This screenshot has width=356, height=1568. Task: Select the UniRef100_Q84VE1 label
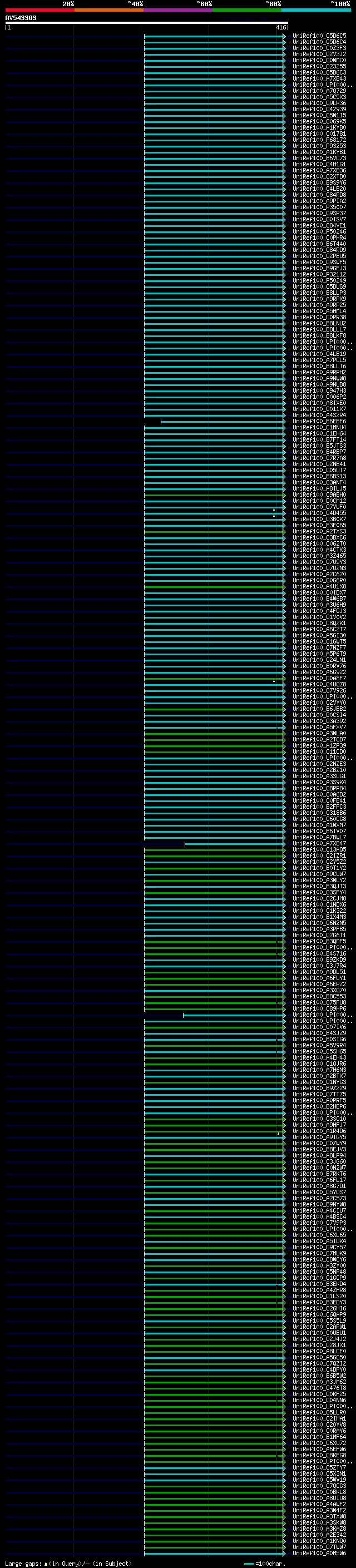pyautogui.click(x=319, y=226)
